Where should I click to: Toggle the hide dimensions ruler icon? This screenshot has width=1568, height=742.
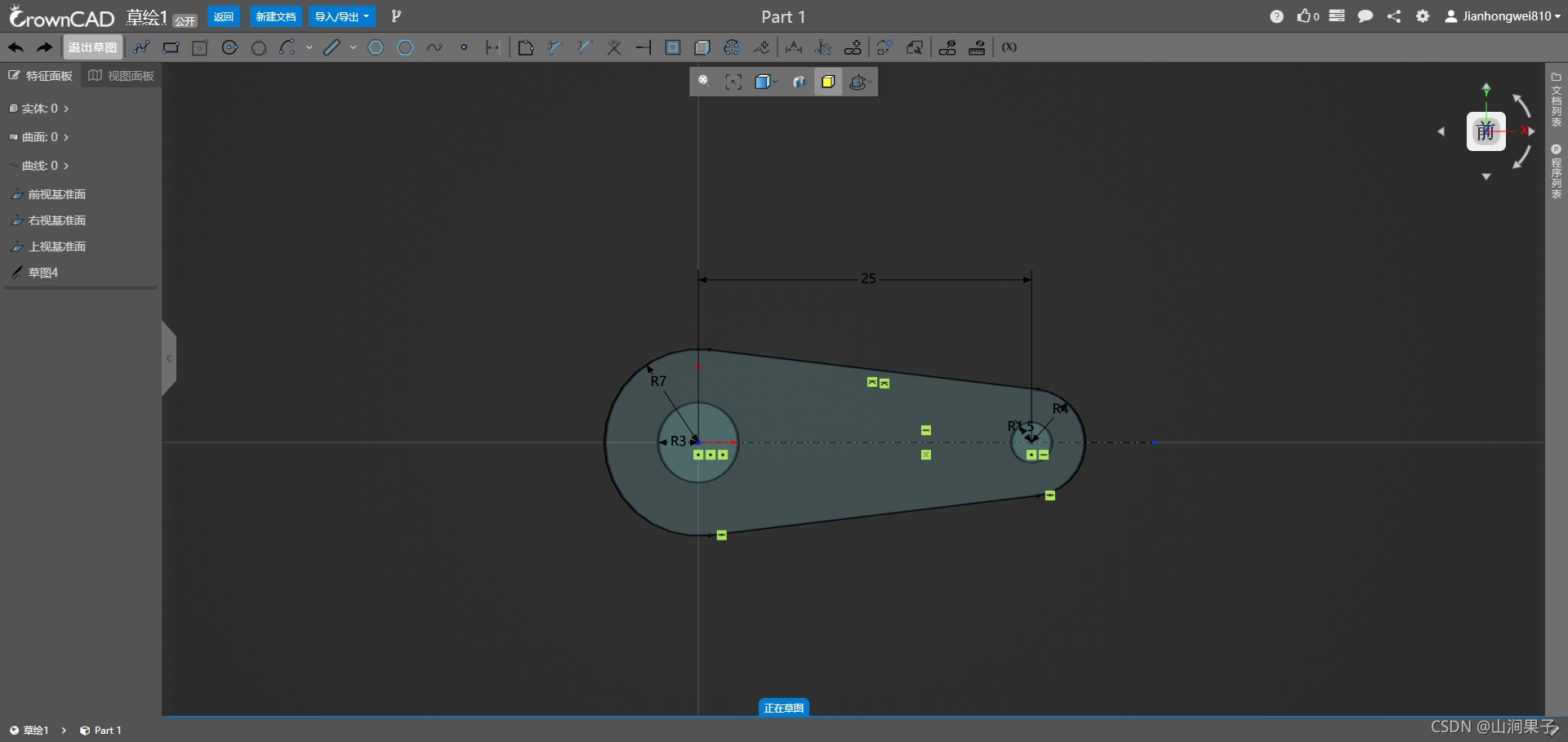(977, 47)
